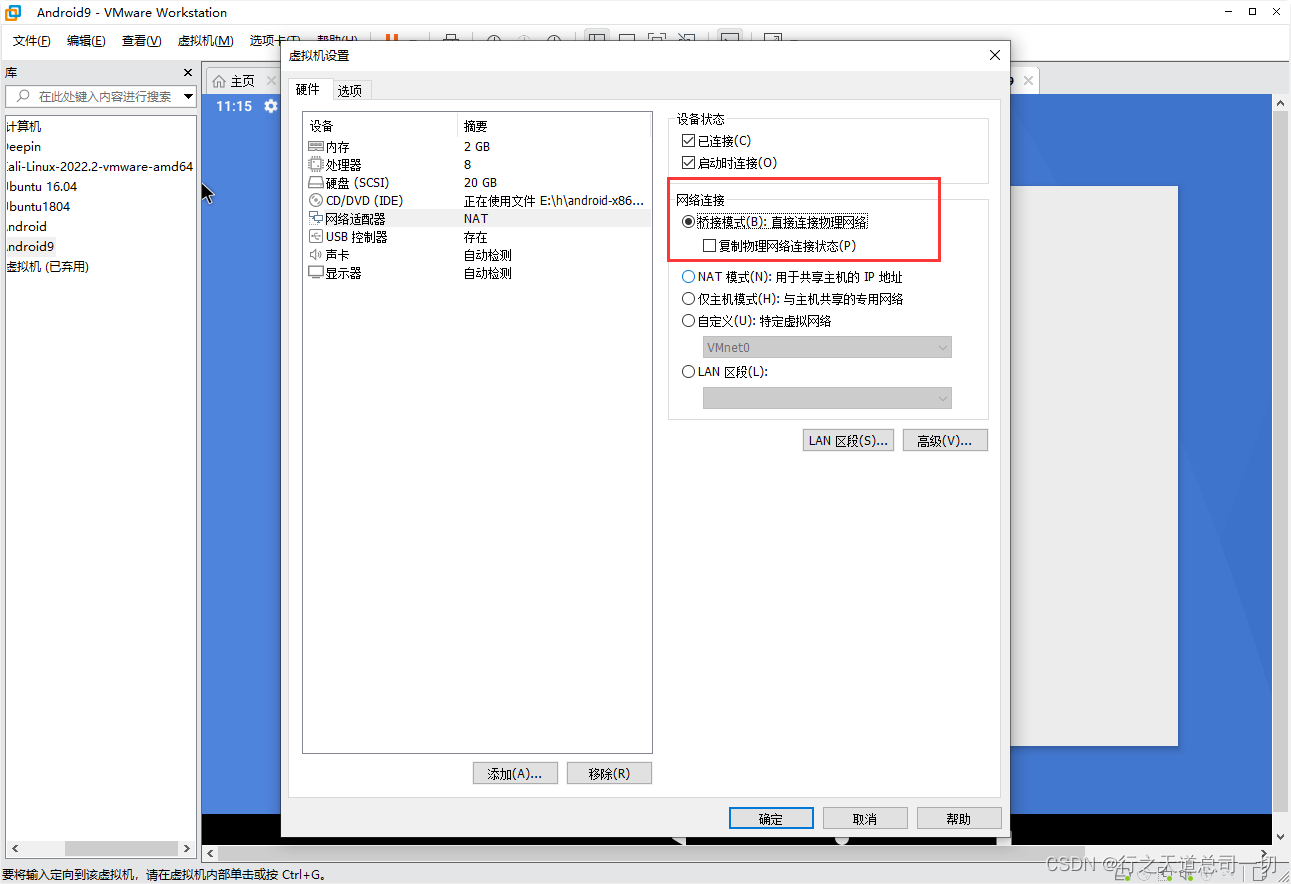Click the VM view vertical scrollbar down arrow
The width and height of the screenshot is (1291, 884).
pyautogui.click(x=1281, y=837)
